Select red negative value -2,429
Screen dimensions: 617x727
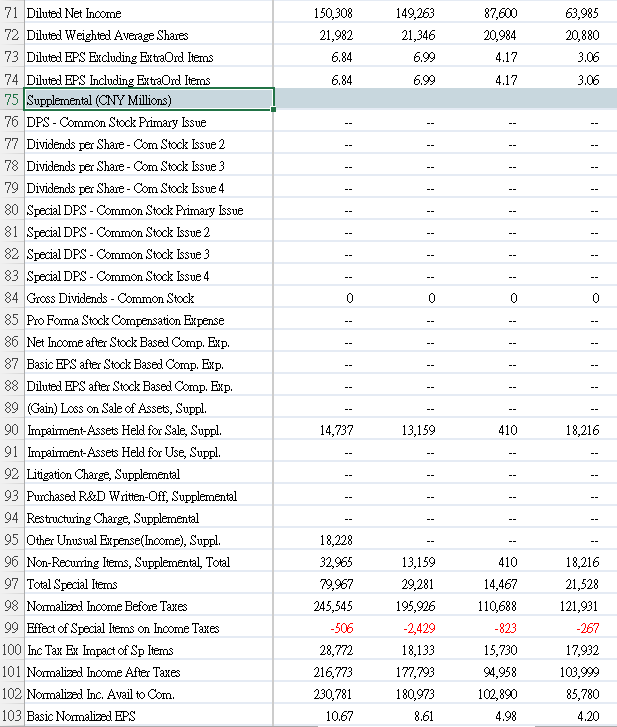pyautogui.click(x=419, y=629)
